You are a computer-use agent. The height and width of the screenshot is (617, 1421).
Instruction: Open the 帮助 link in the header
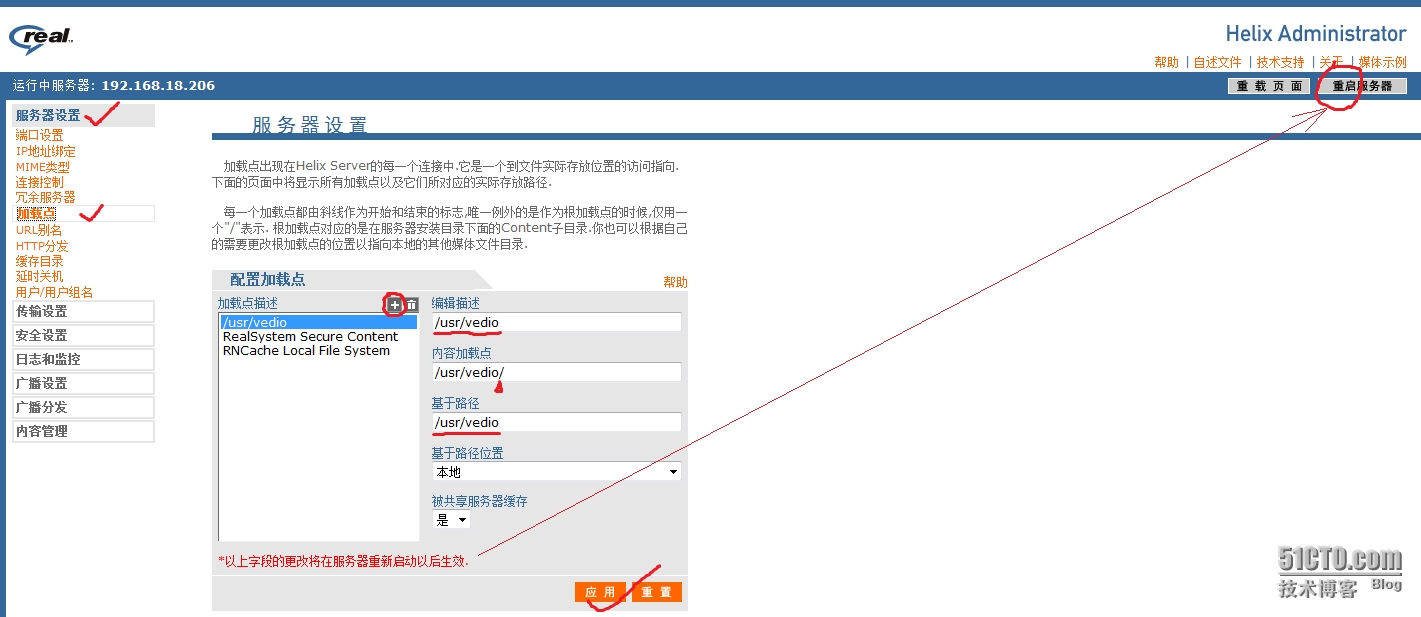point(1166,62)
